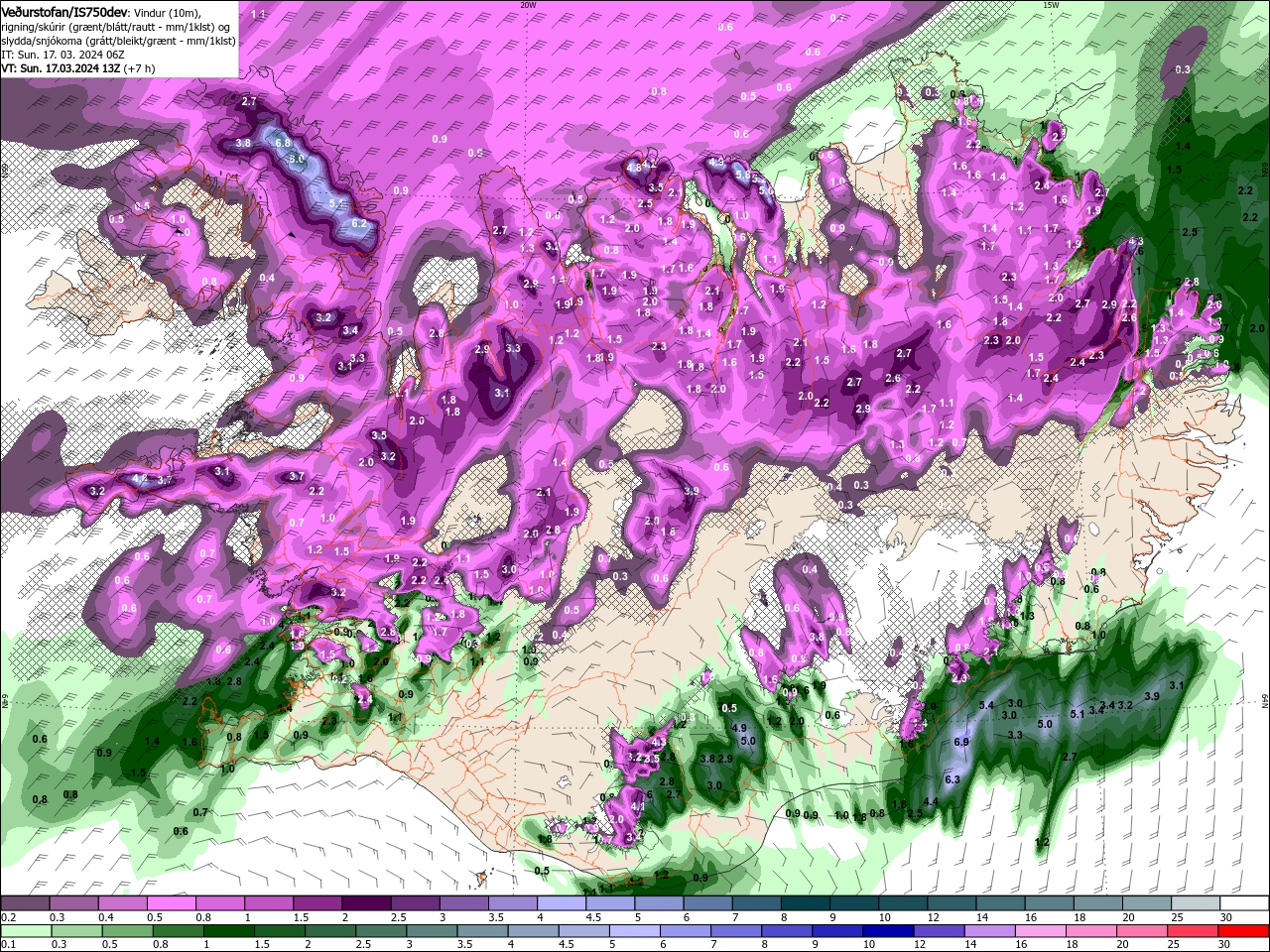The height and width of the screenshot is (952, 1270).
Task: Pick the bottom legend swatch between 0.1 and 0.3
Action: [x=26, y=931]
